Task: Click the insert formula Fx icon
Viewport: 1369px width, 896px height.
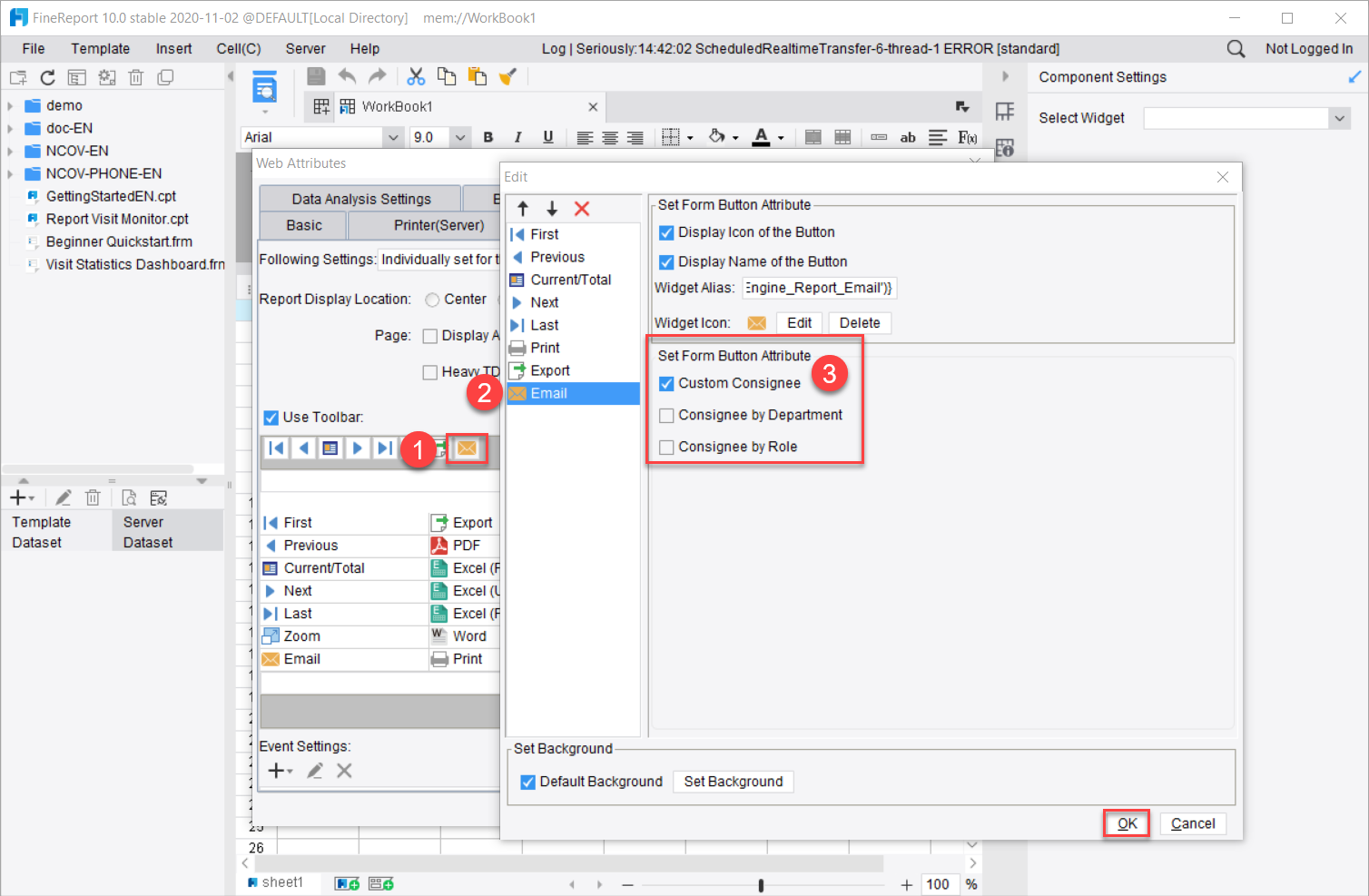Action: click(968, 137)
